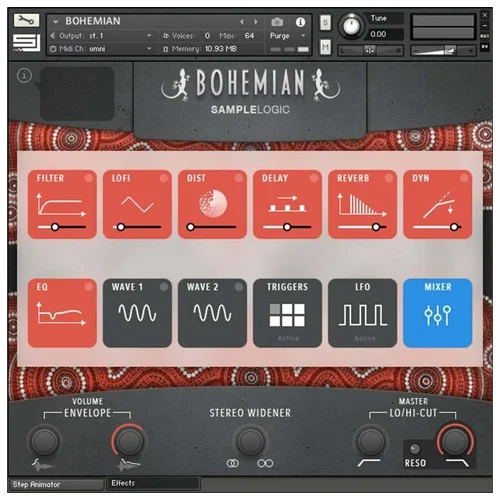Click the camera snapshot icon

pos(277,22)
